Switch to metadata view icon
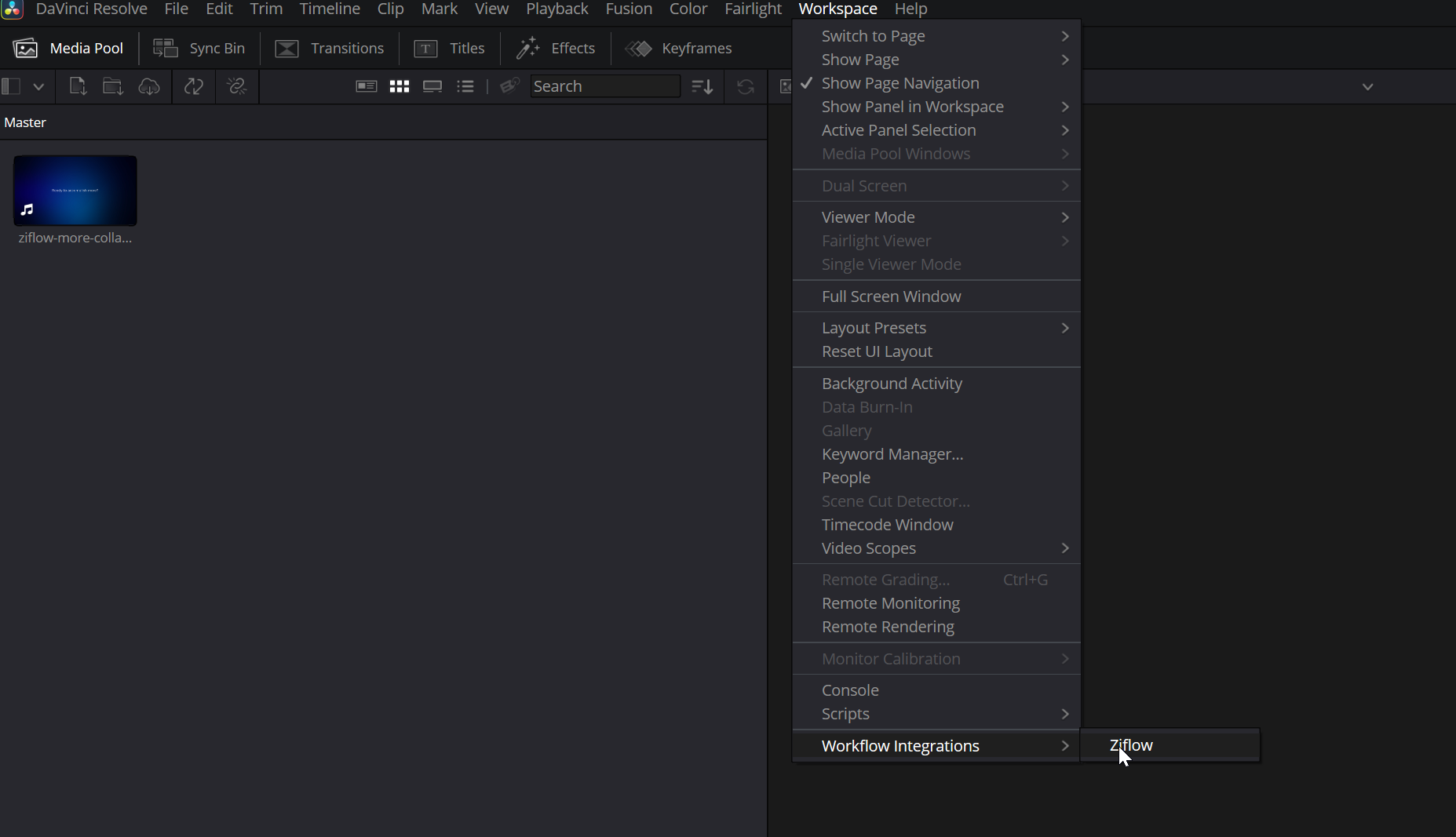Screen dimensions: 1456x837 [x=367, y=86]
